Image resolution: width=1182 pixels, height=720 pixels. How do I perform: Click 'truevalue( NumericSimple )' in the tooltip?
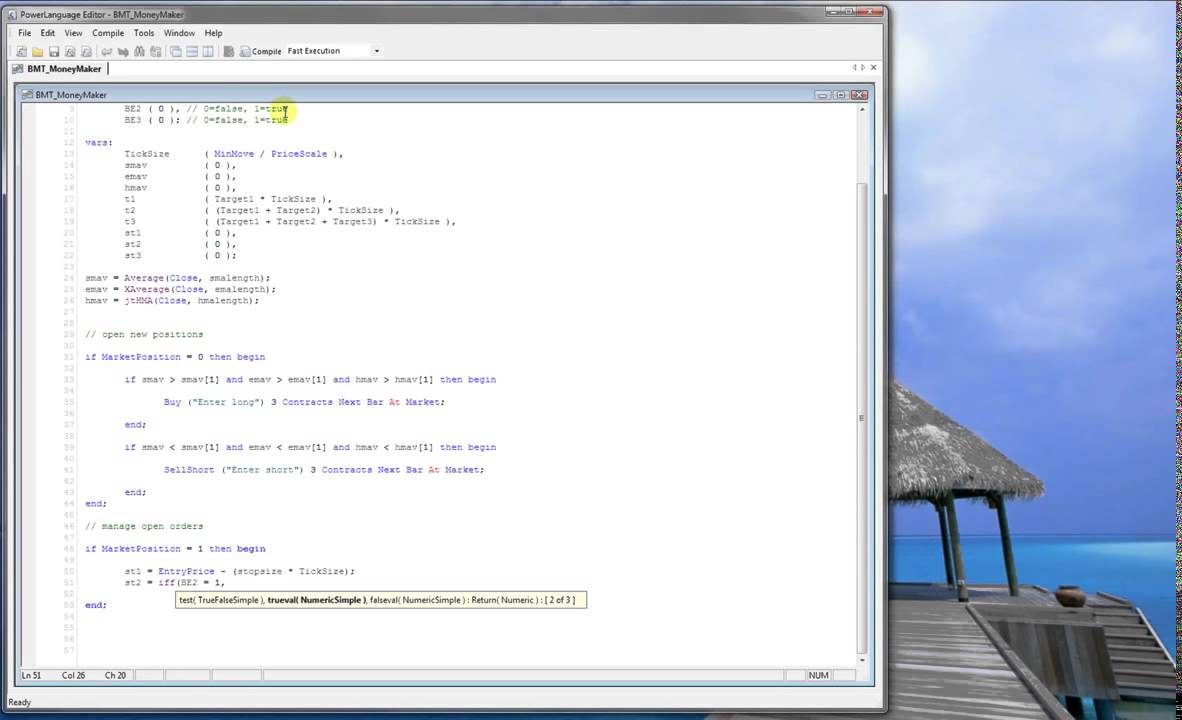(317, 600)
